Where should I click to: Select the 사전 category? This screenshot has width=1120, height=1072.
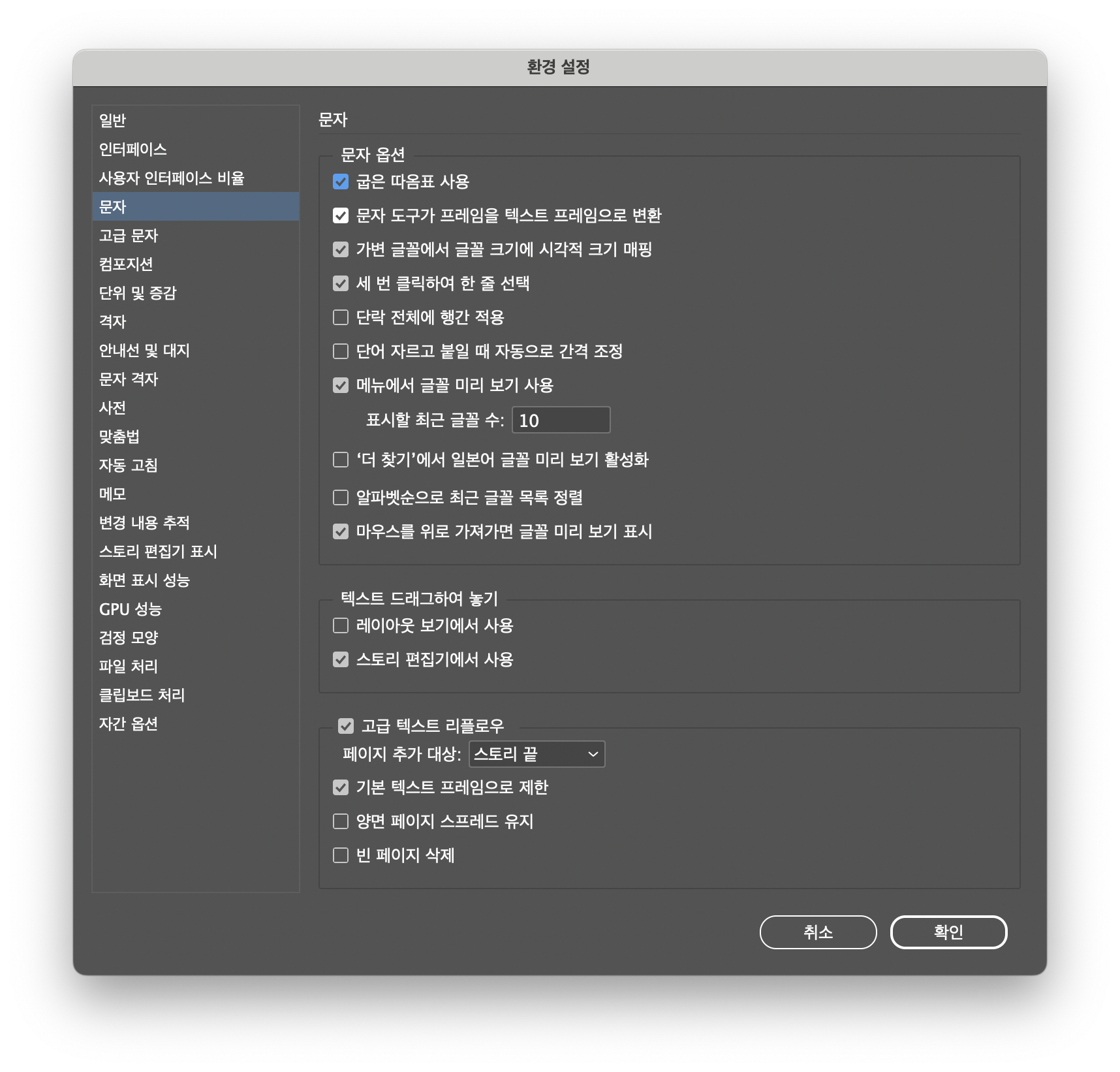click(196, 407)
